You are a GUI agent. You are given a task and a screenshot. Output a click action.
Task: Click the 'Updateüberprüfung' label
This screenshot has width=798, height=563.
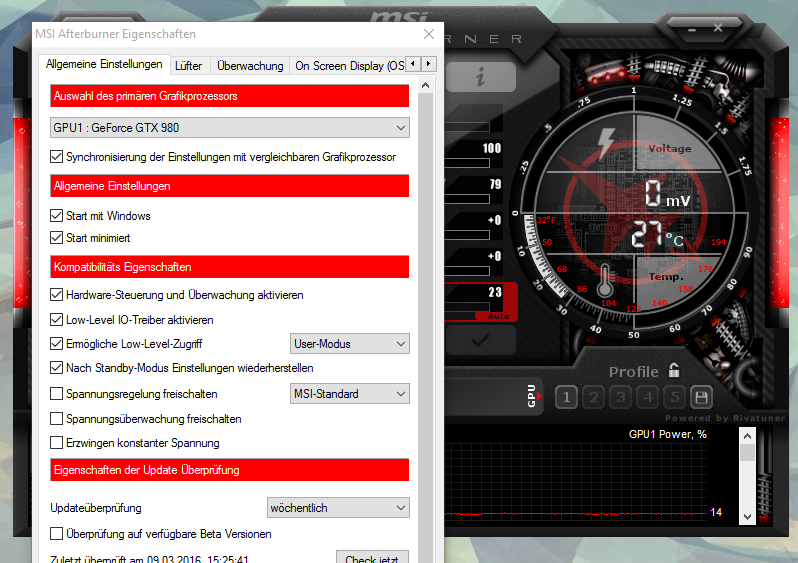click(x=96, y=508)
